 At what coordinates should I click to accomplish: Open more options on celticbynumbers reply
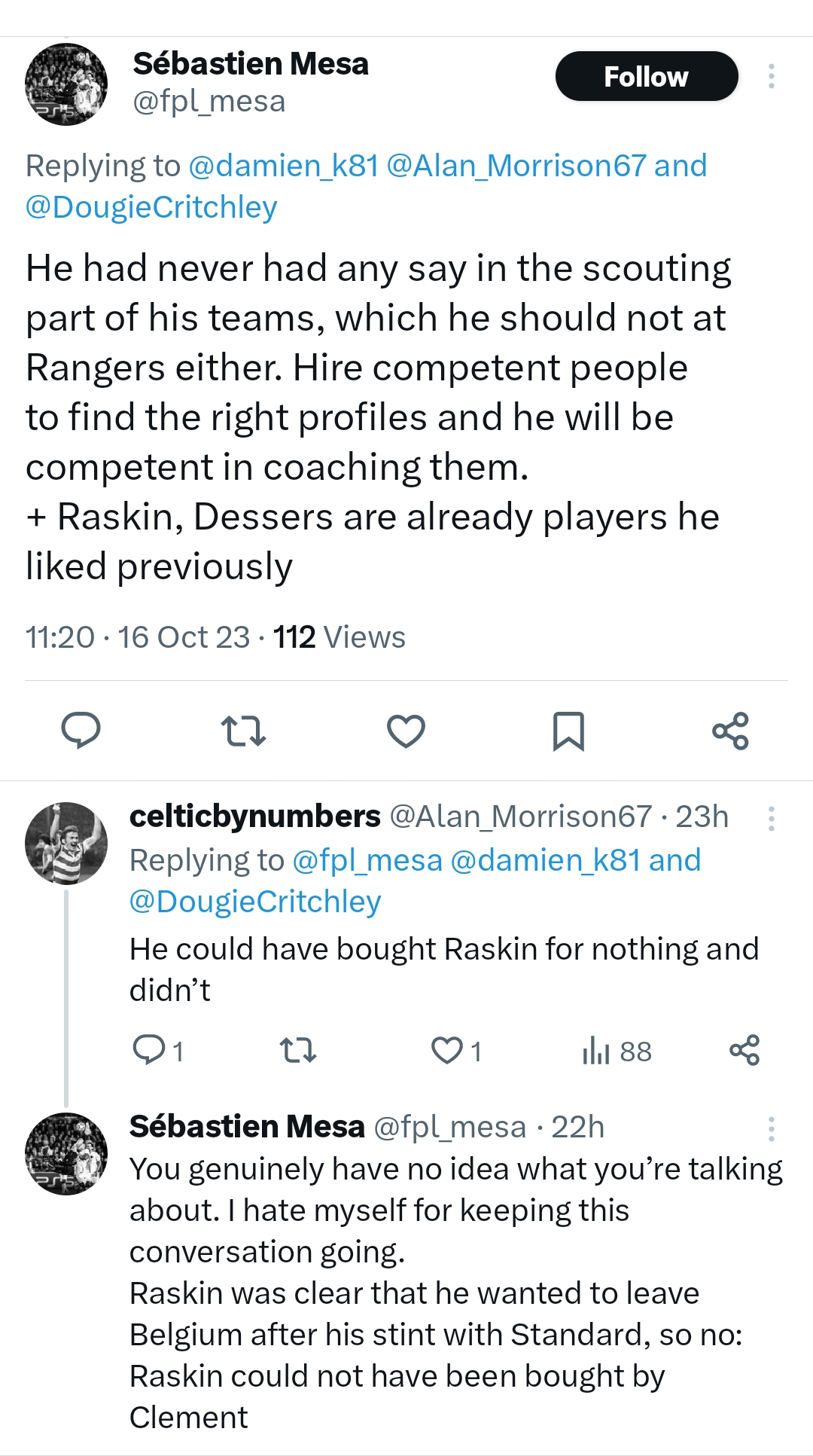[x=772, y=818]
